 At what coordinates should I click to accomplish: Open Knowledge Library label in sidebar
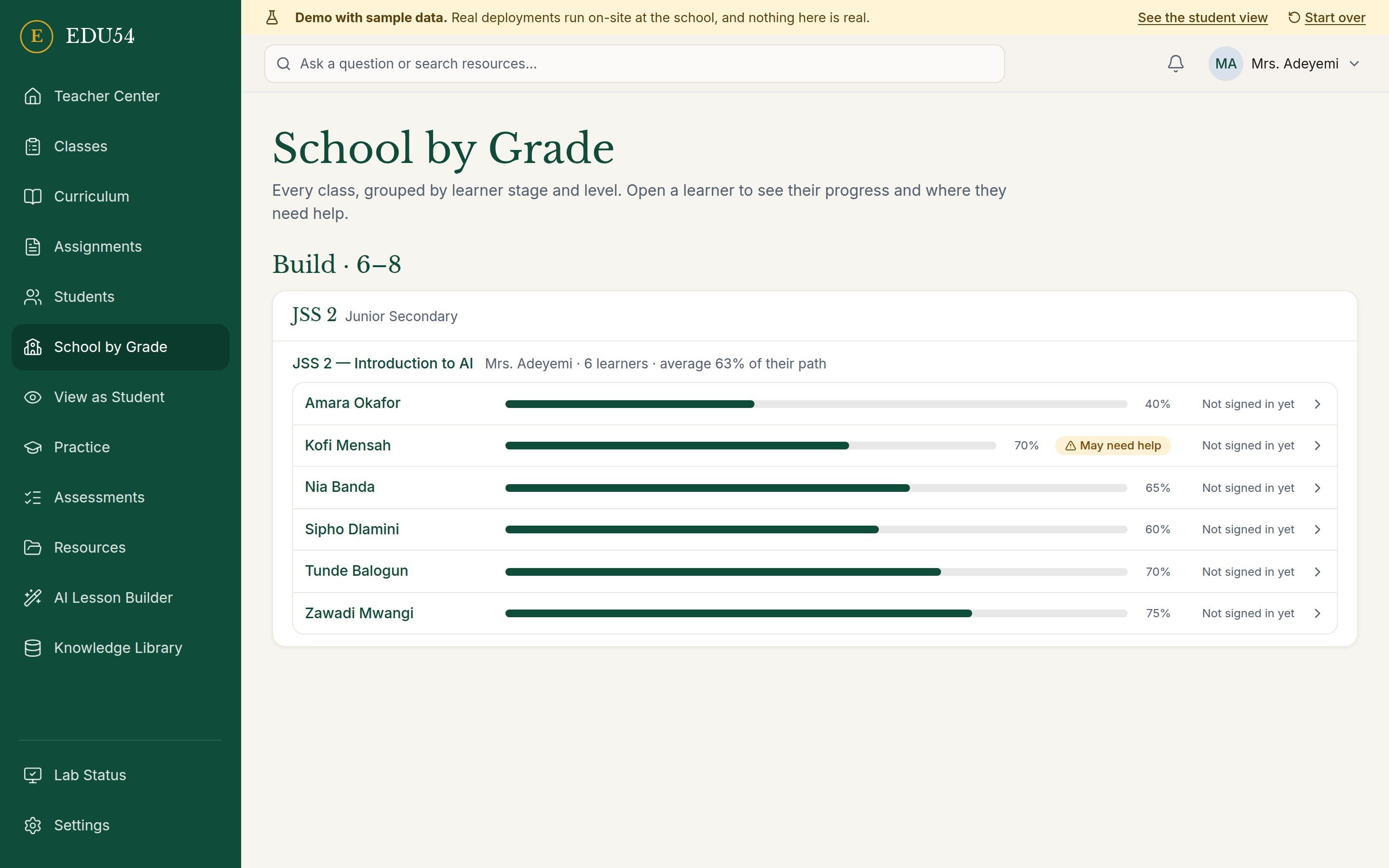[x=118, y=648]
